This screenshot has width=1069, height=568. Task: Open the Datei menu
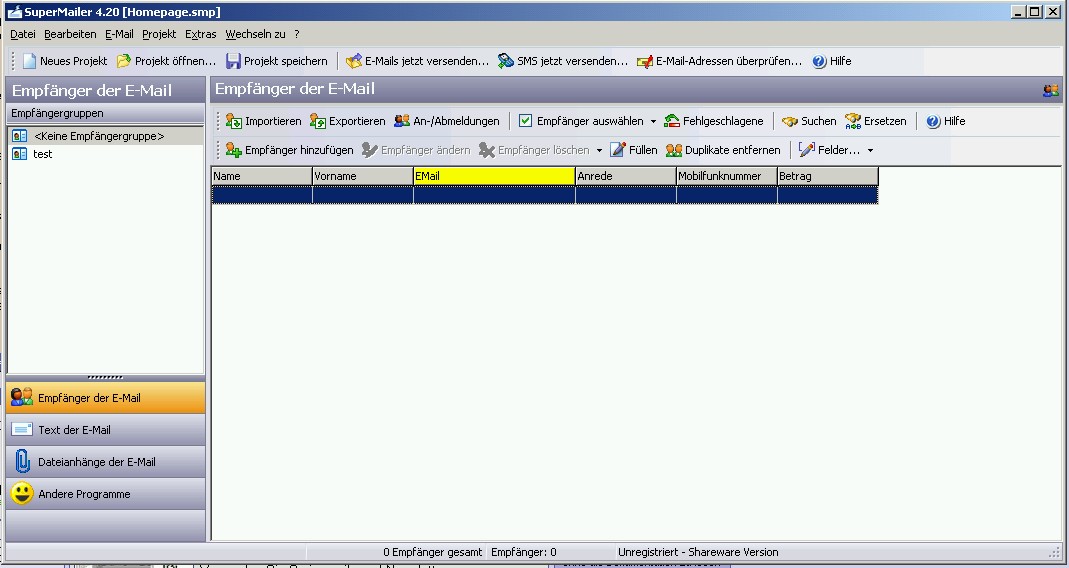[22, 34]
